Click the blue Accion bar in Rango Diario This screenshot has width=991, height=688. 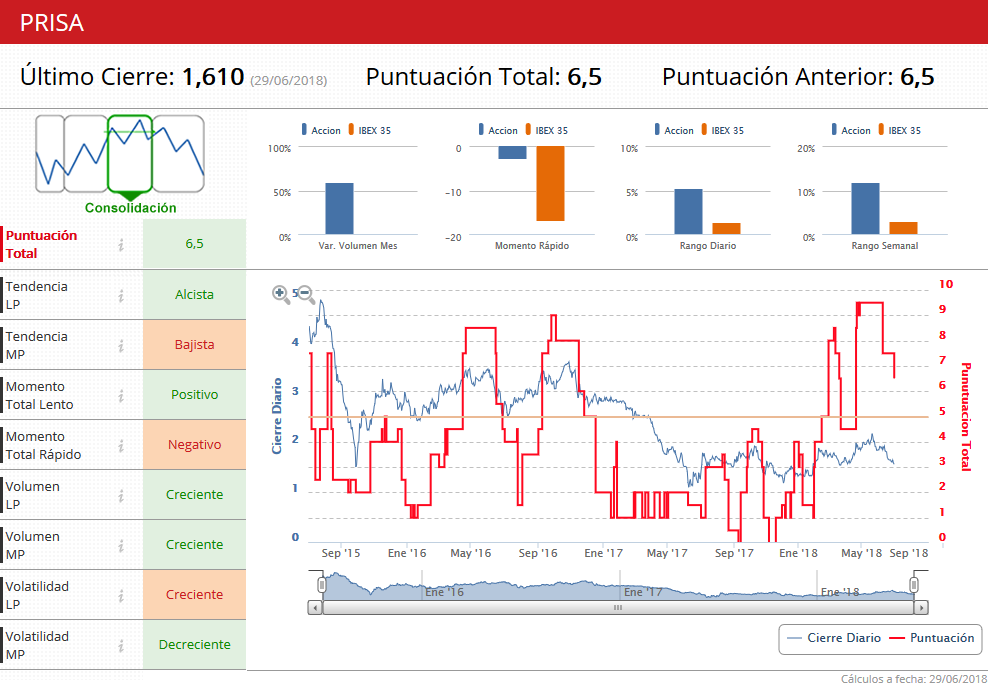pyautogui.click(x=688, y=212)
